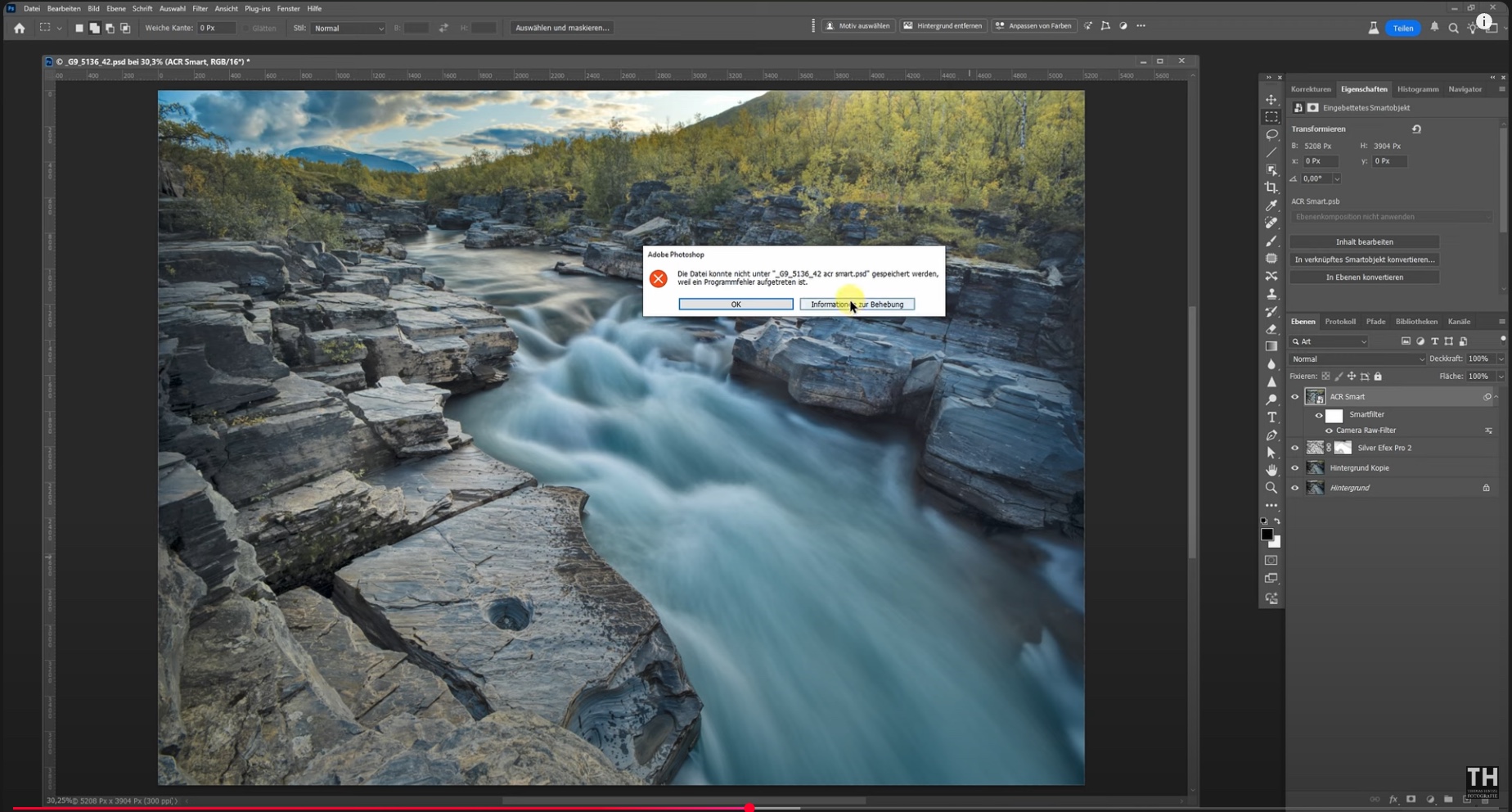Switch to the Protokoll tab

click(1340, 322)
